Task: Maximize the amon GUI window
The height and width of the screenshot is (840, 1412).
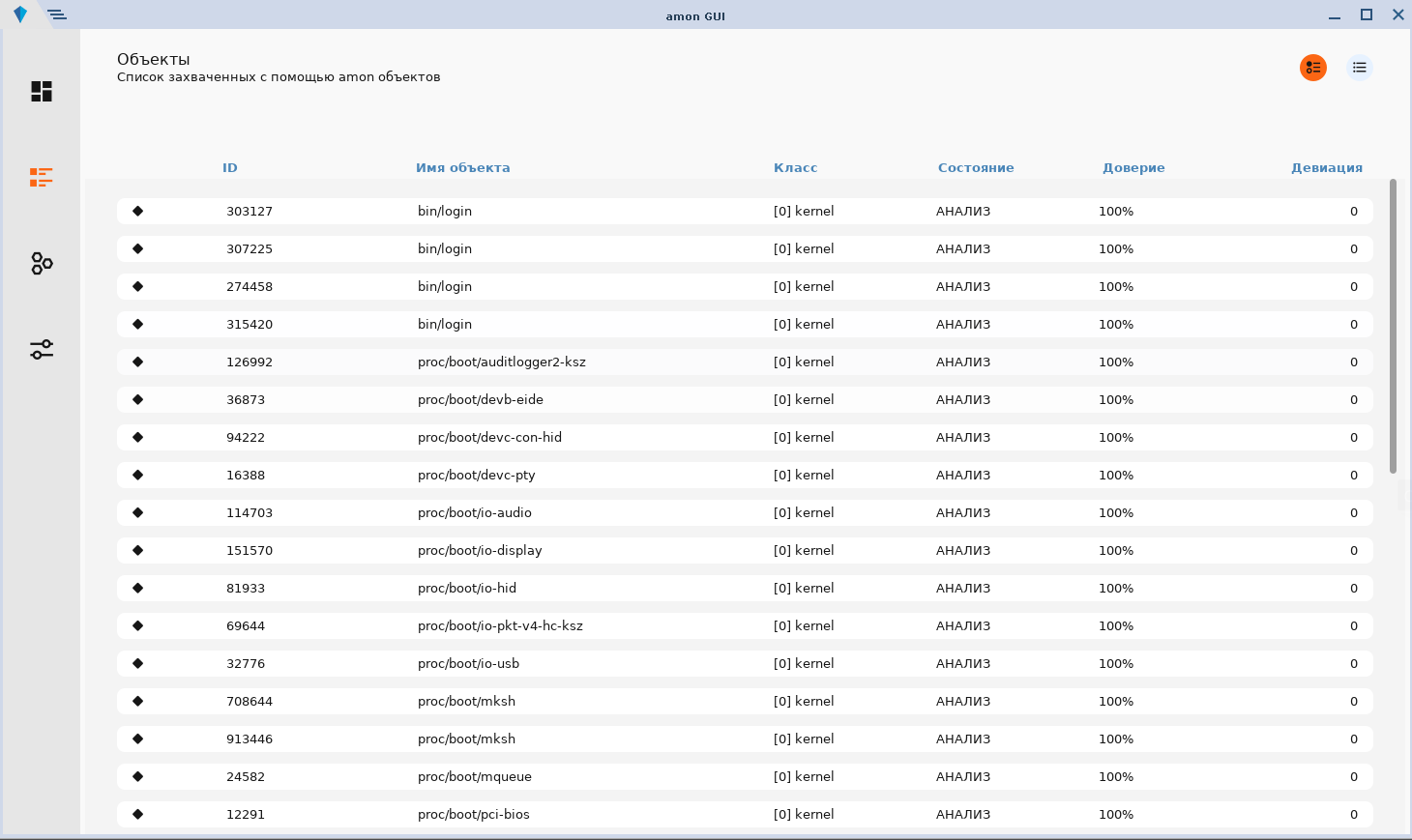Action: (x=1366, y=14)
